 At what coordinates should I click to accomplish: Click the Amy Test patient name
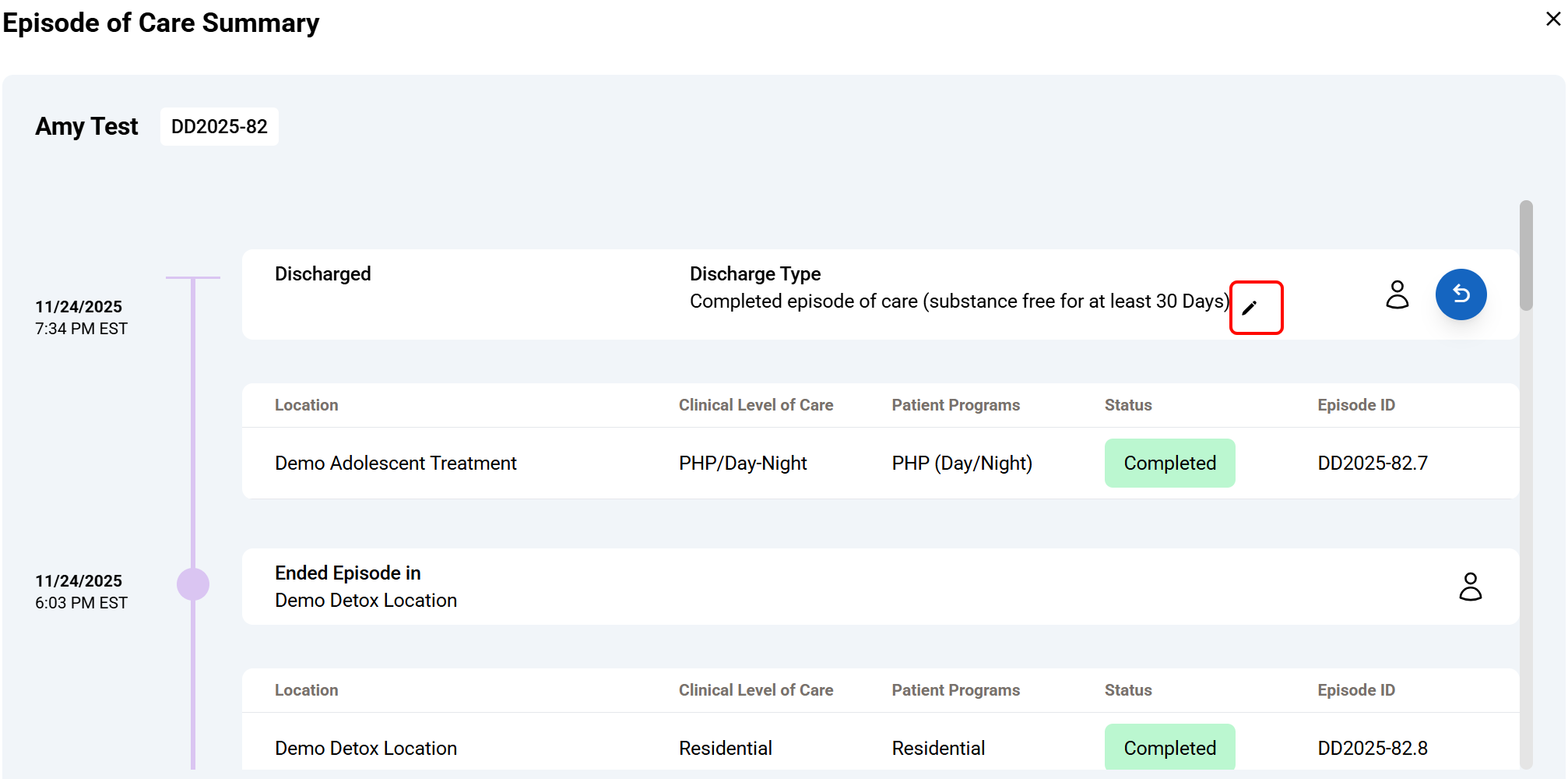click(86, 126)
